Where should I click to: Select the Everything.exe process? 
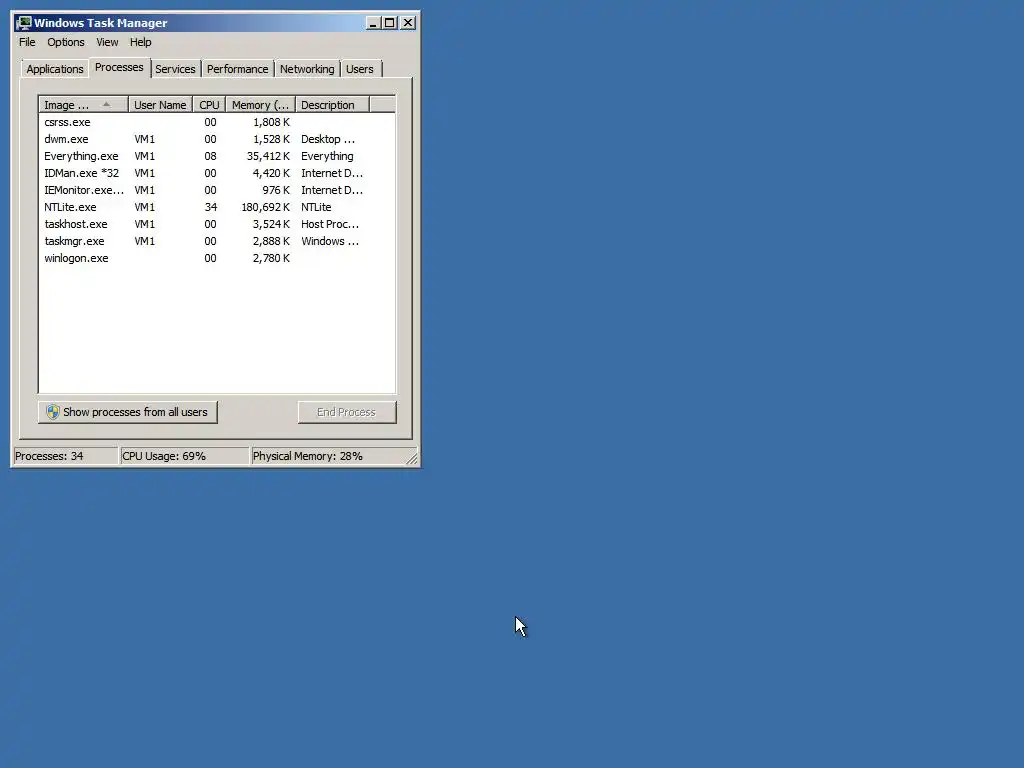click(x=217, y=156)
